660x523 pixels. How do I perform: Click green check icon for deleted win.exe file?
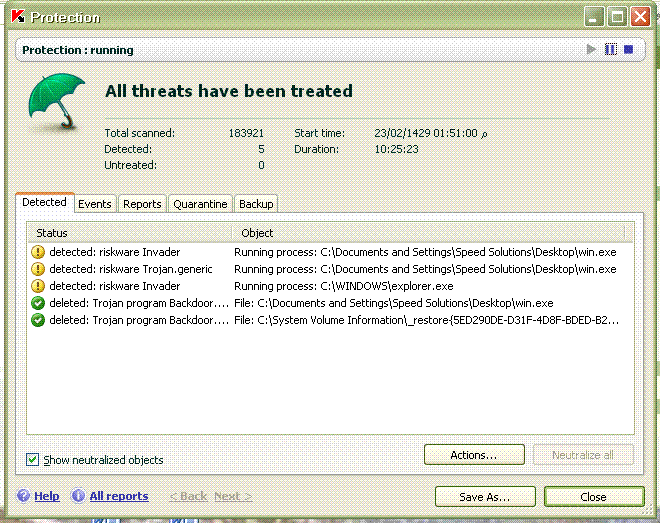(x=38, y=303)
